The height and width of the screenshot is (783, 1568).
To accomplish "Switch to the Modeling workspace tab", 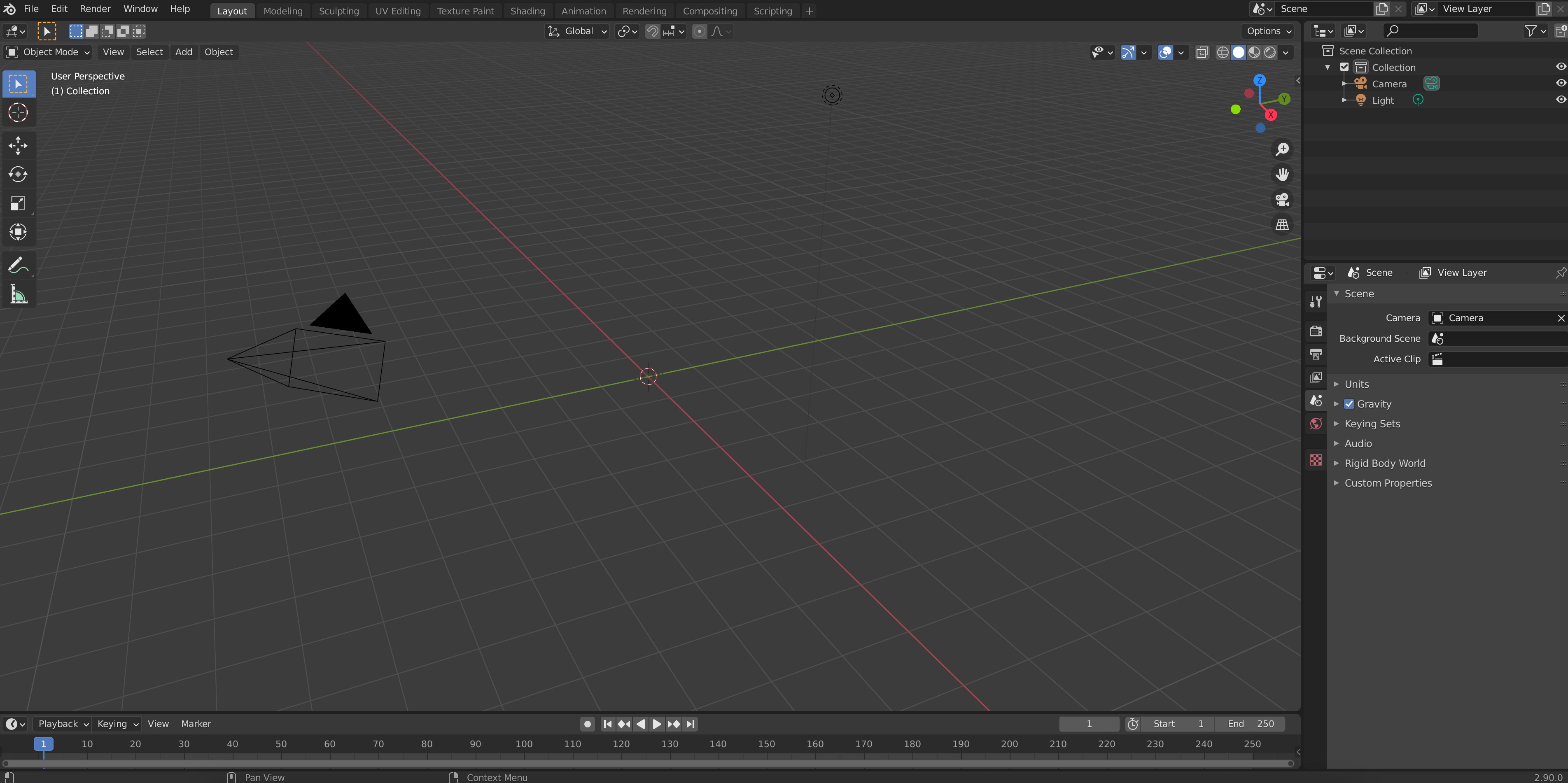I will pyautogui.click(x=282, y=11).
